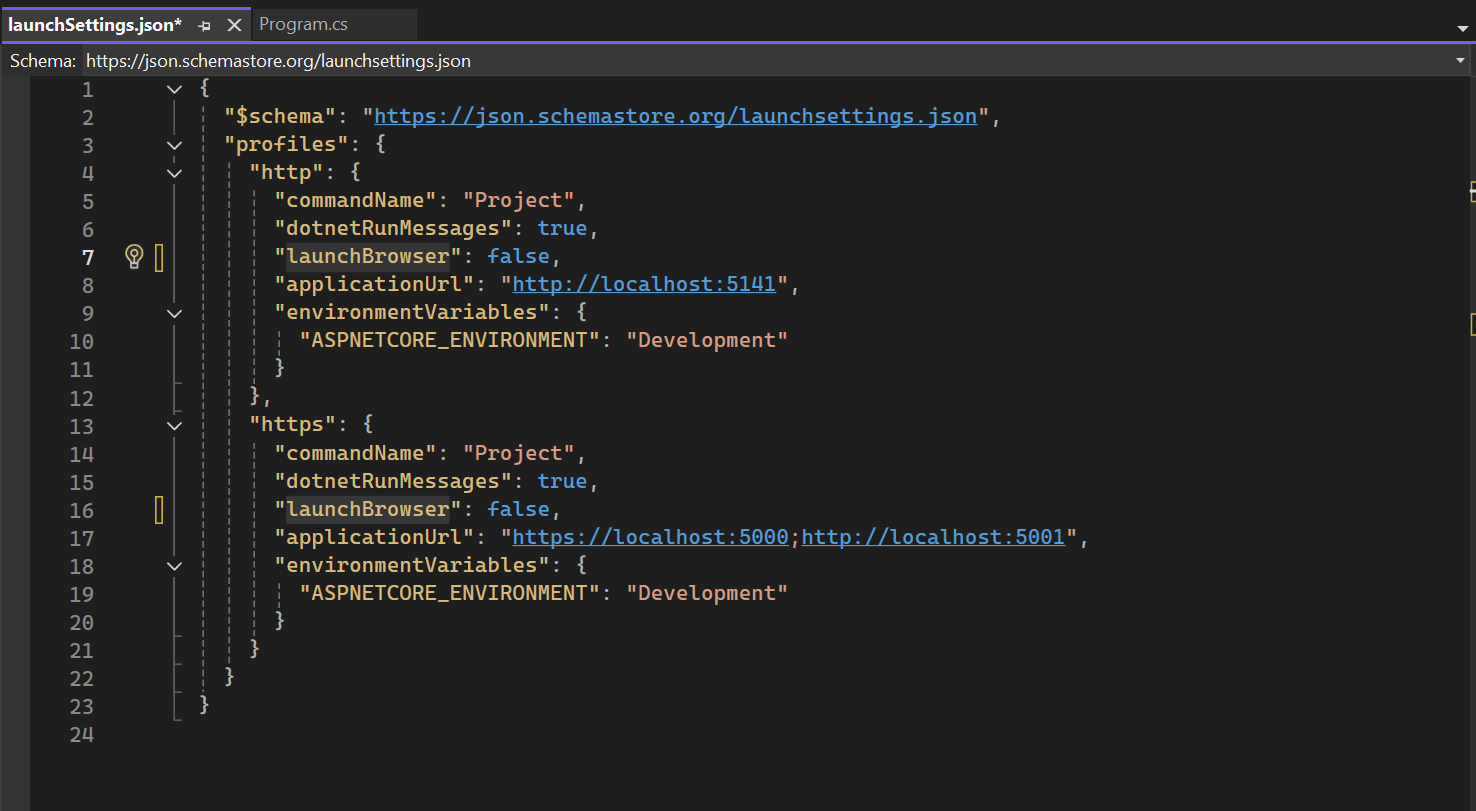Click the "profiles" key
The width and height of the screenshot is (1476, 811).
tap(288, 144)
